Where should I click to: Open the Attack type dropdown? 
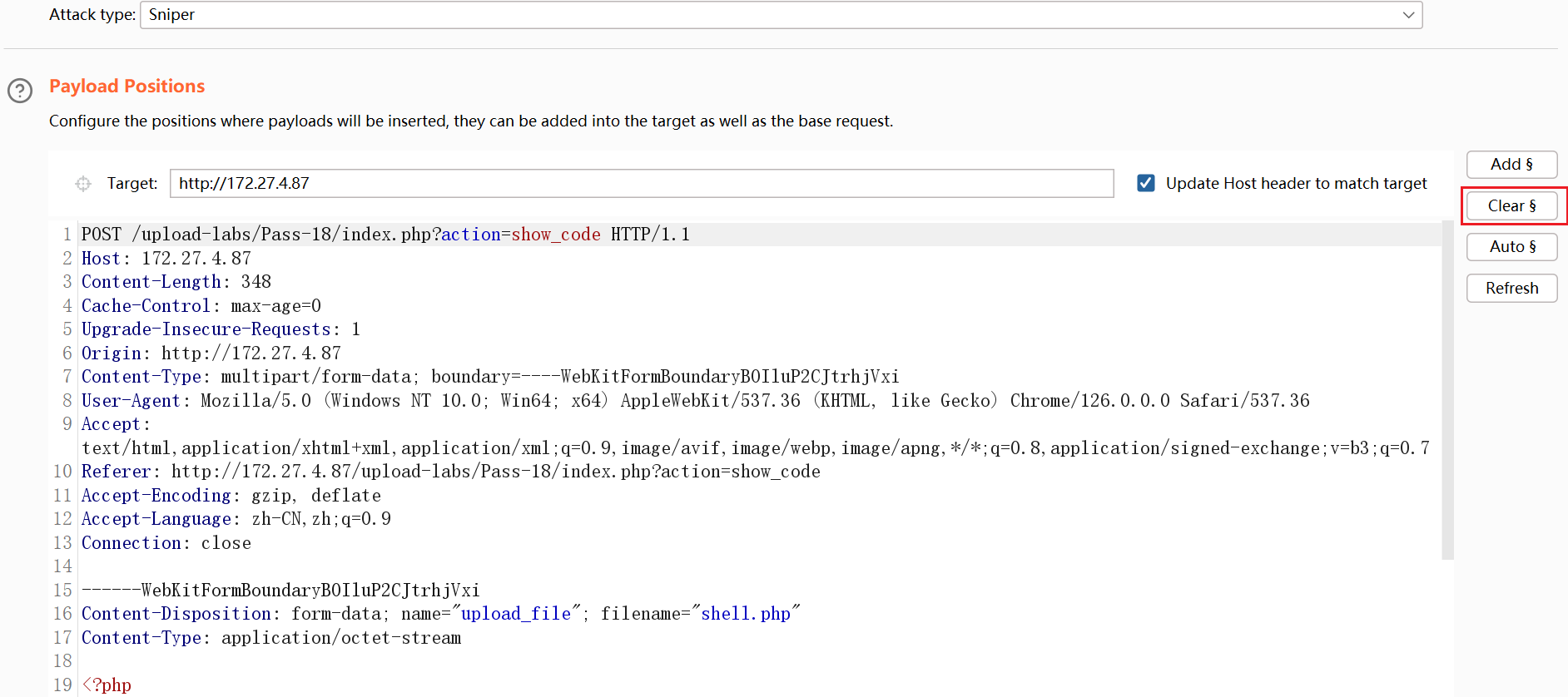coord(781,15)
